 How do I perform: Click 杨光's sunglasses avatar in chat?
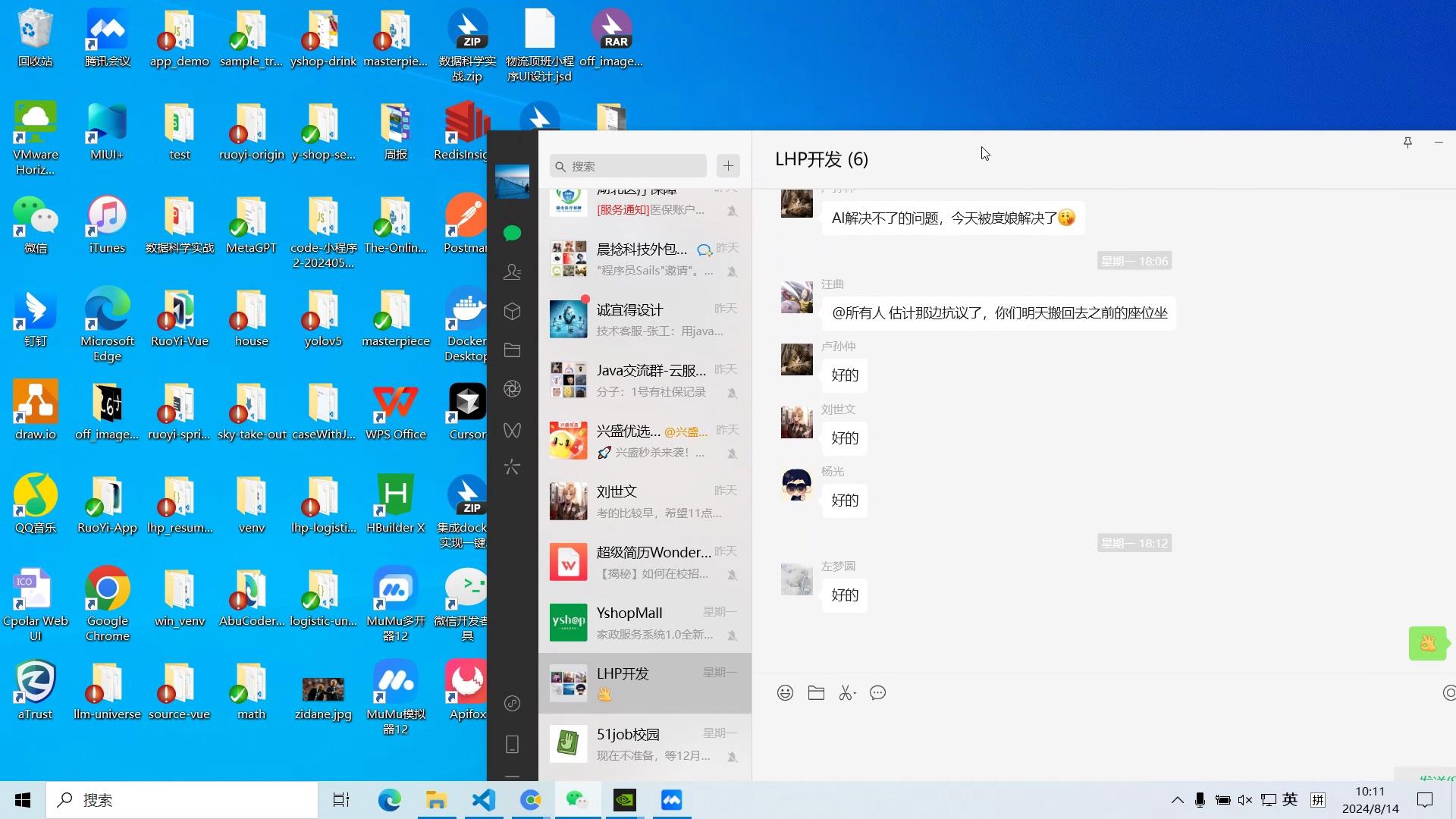point(796,484)
